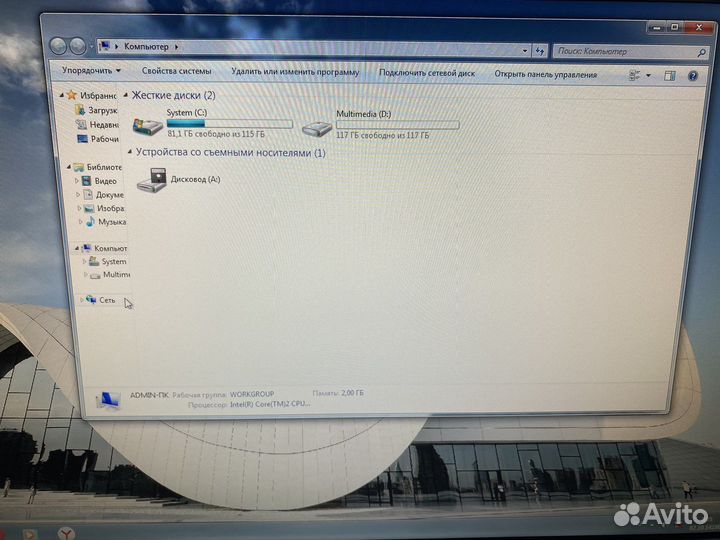
Task: Click the Multimedia (D:) usage bar
Action: tap(398, 125)
